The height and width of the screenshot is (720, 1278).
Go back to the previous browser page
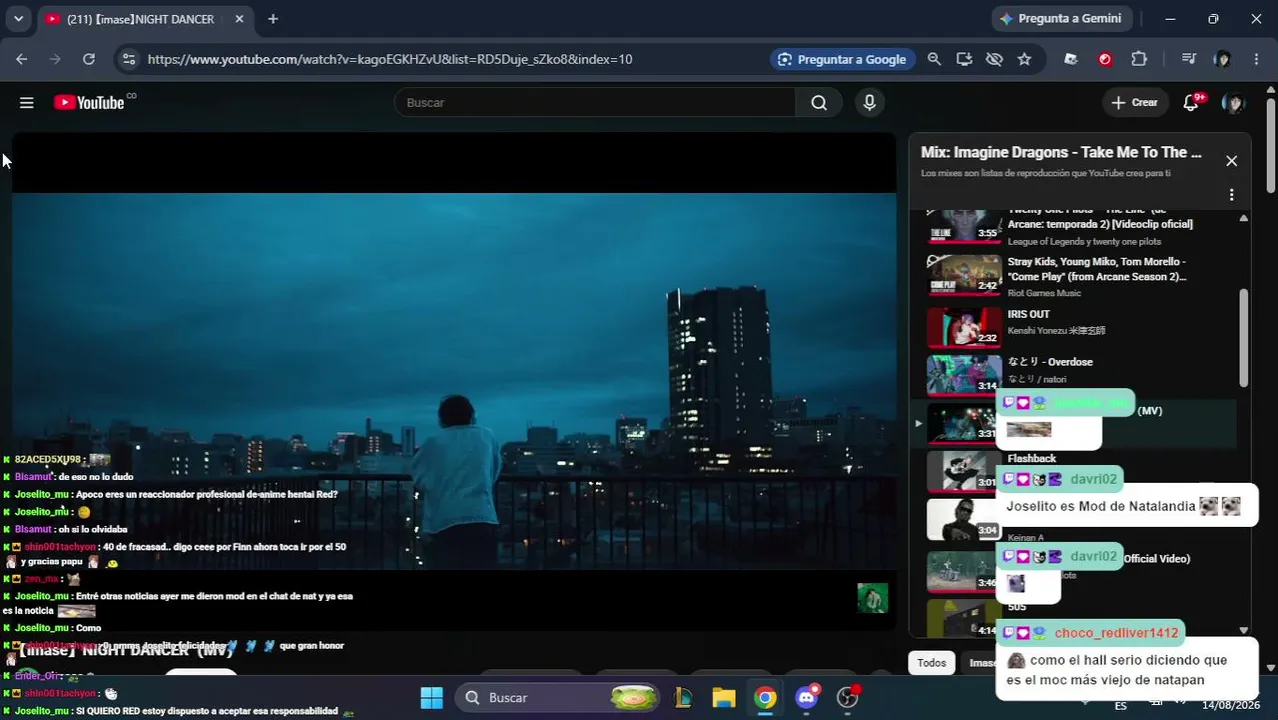[22, 59]
